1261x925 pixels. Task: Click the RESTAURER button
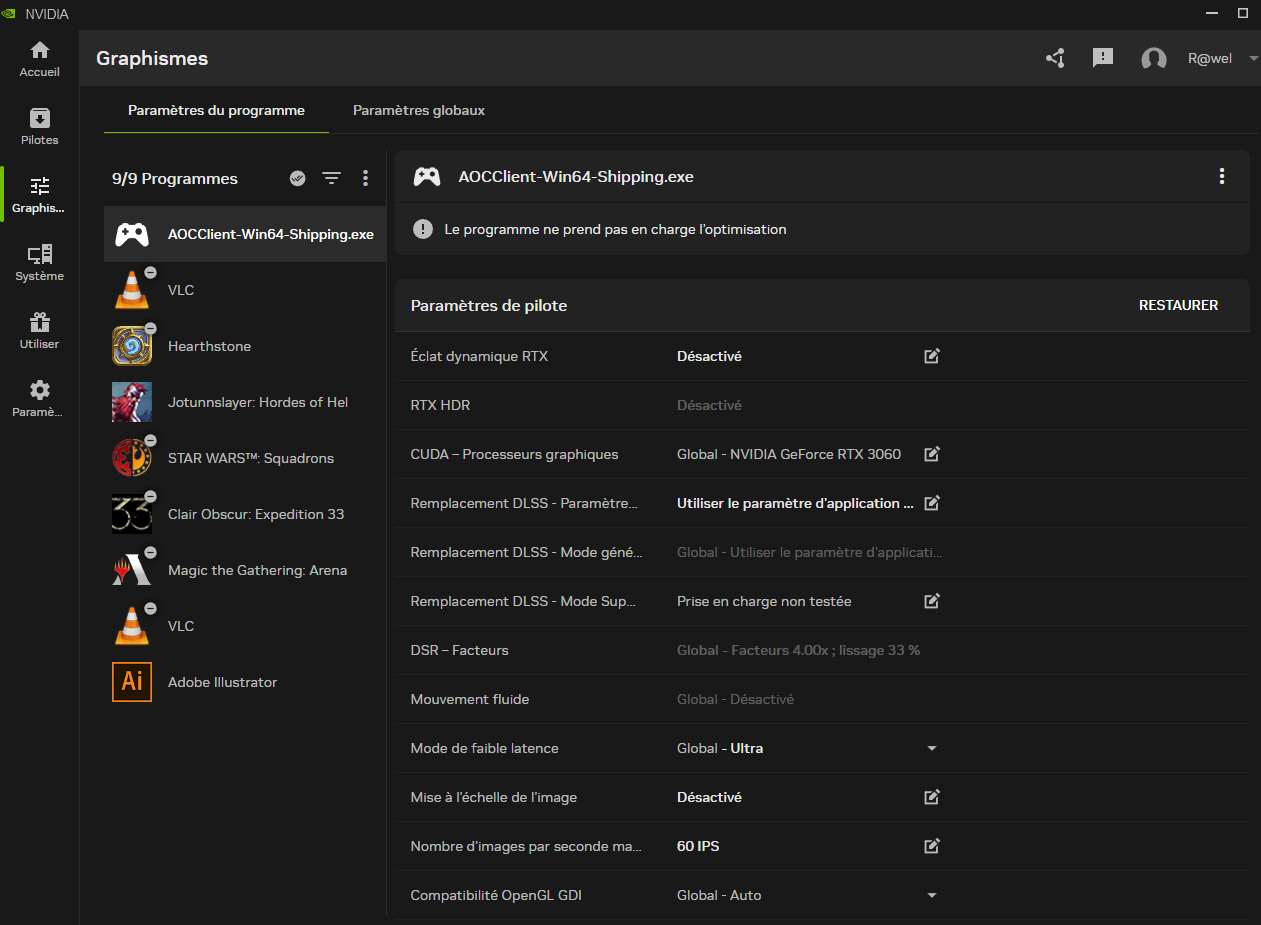1178,305
